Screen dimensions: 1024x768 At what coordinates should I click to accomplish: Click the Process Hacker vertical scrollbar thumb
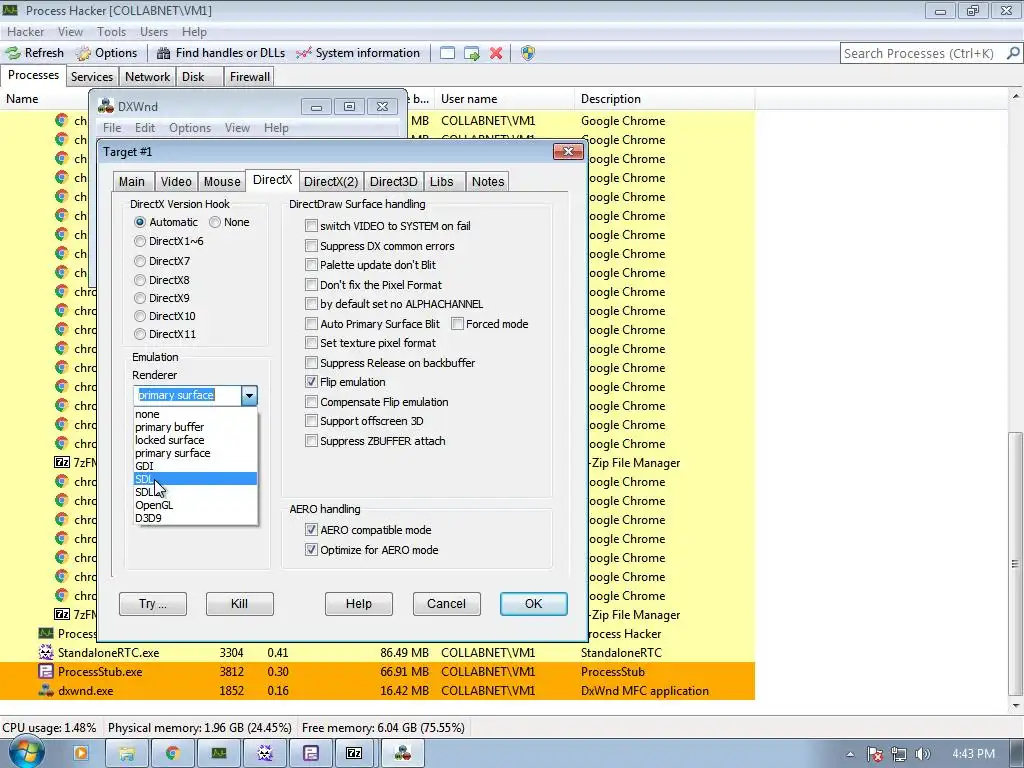click(1016, 565)
